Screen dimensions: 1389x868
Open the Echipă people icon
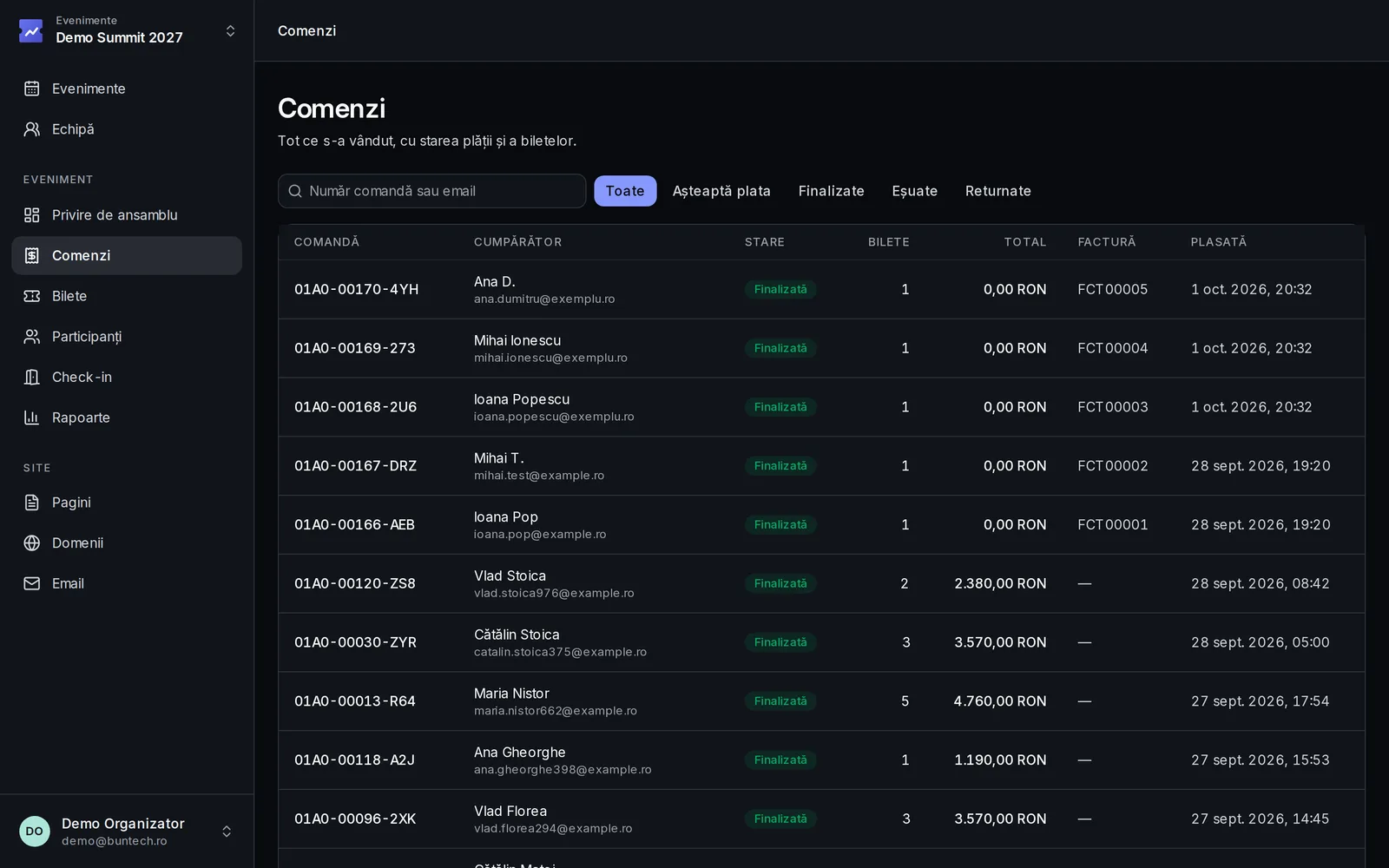[32, 129]
